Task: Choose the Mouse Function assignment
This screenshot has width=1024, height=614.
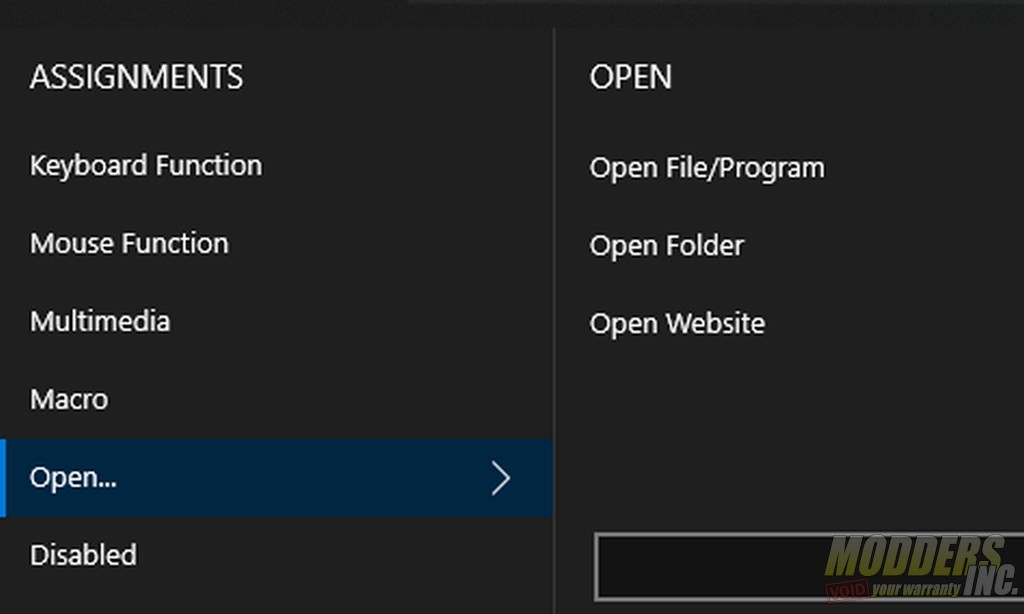Action: pos(129,244)
